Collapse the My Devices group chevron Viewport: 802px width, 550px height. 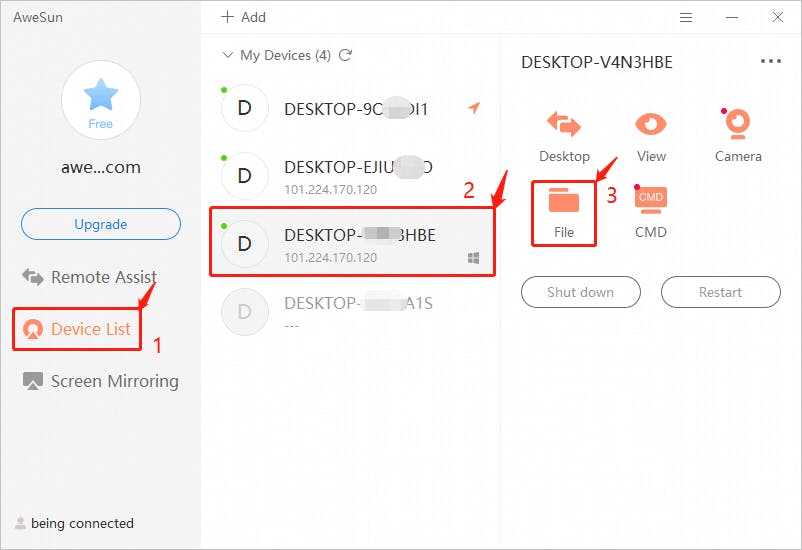228,55
